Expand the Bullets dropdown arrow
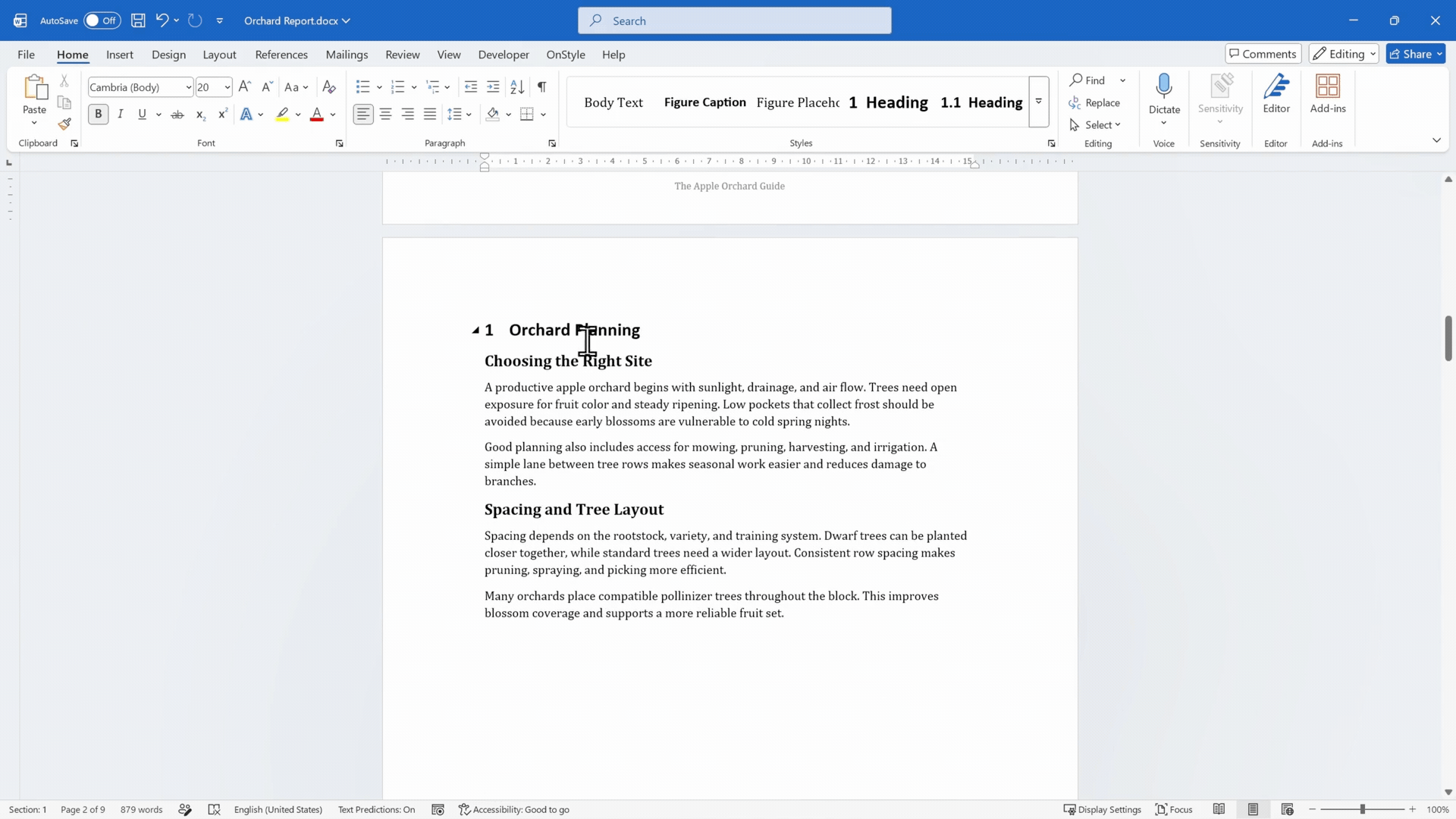Viewport: 1456px width, 819px height. coord(379,87)
